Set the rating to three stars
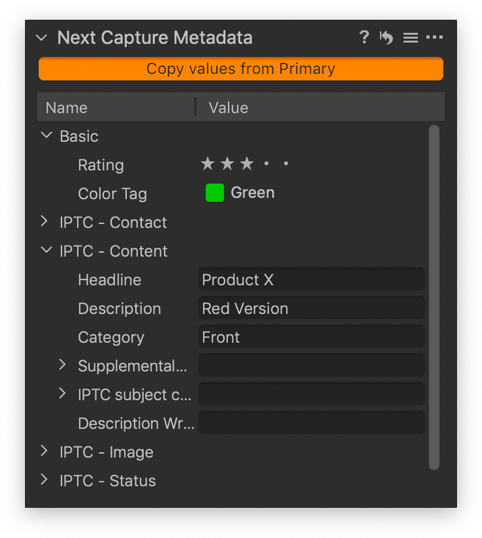This screenshot has height=538, width=482. [247, 164]
